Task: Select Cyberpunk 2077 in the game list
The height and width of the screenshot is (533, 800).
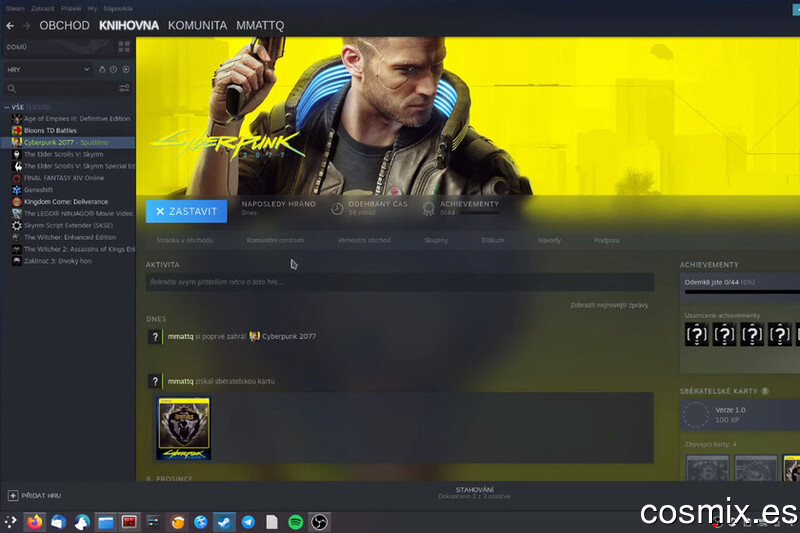Action: click(x=67, y=142)
